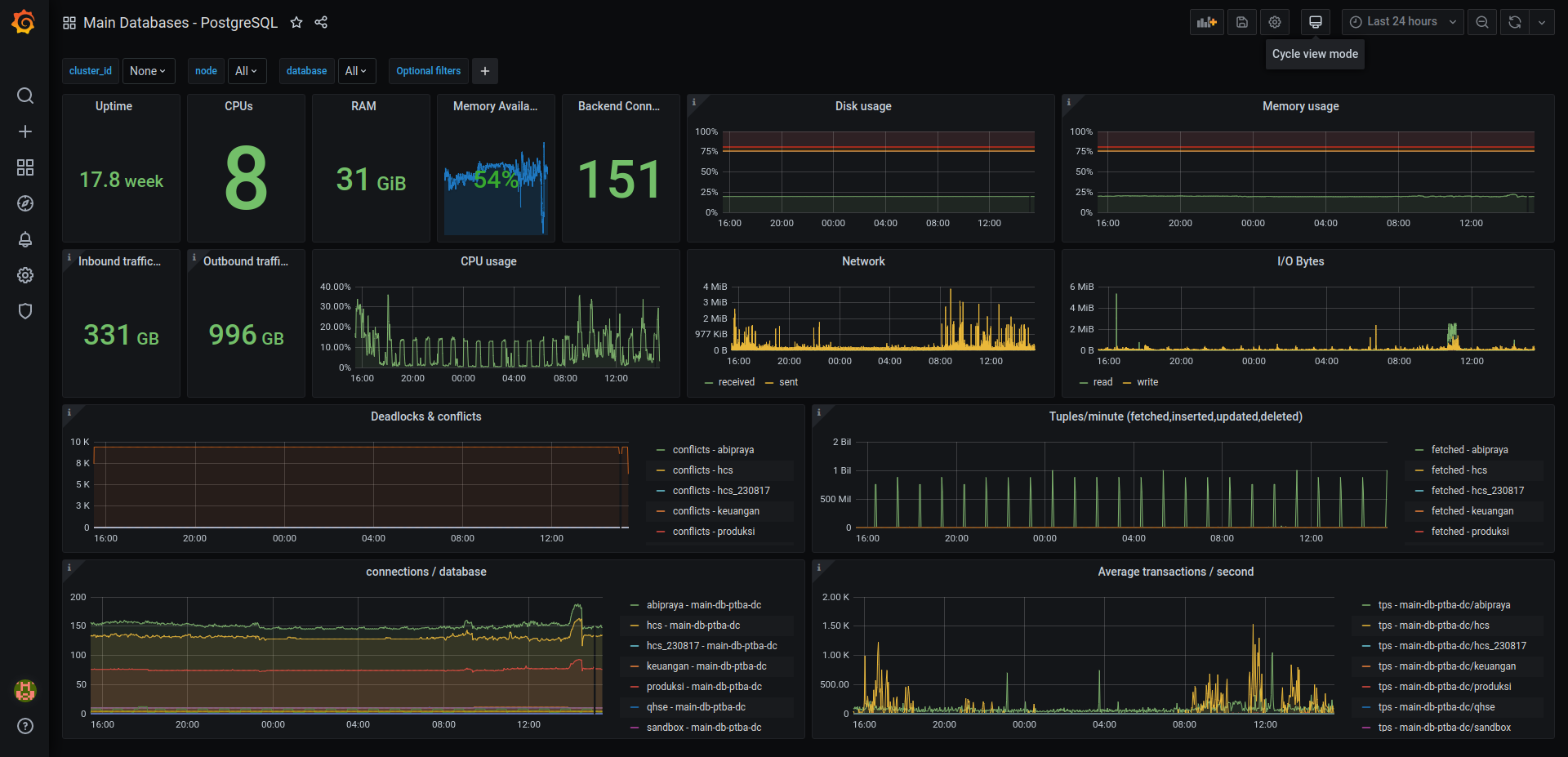Image resolution: width=1568 pixels, height=757 pixels.
Task: Open the cluster_id None dropdown
Action: click(x=149, y=71)
